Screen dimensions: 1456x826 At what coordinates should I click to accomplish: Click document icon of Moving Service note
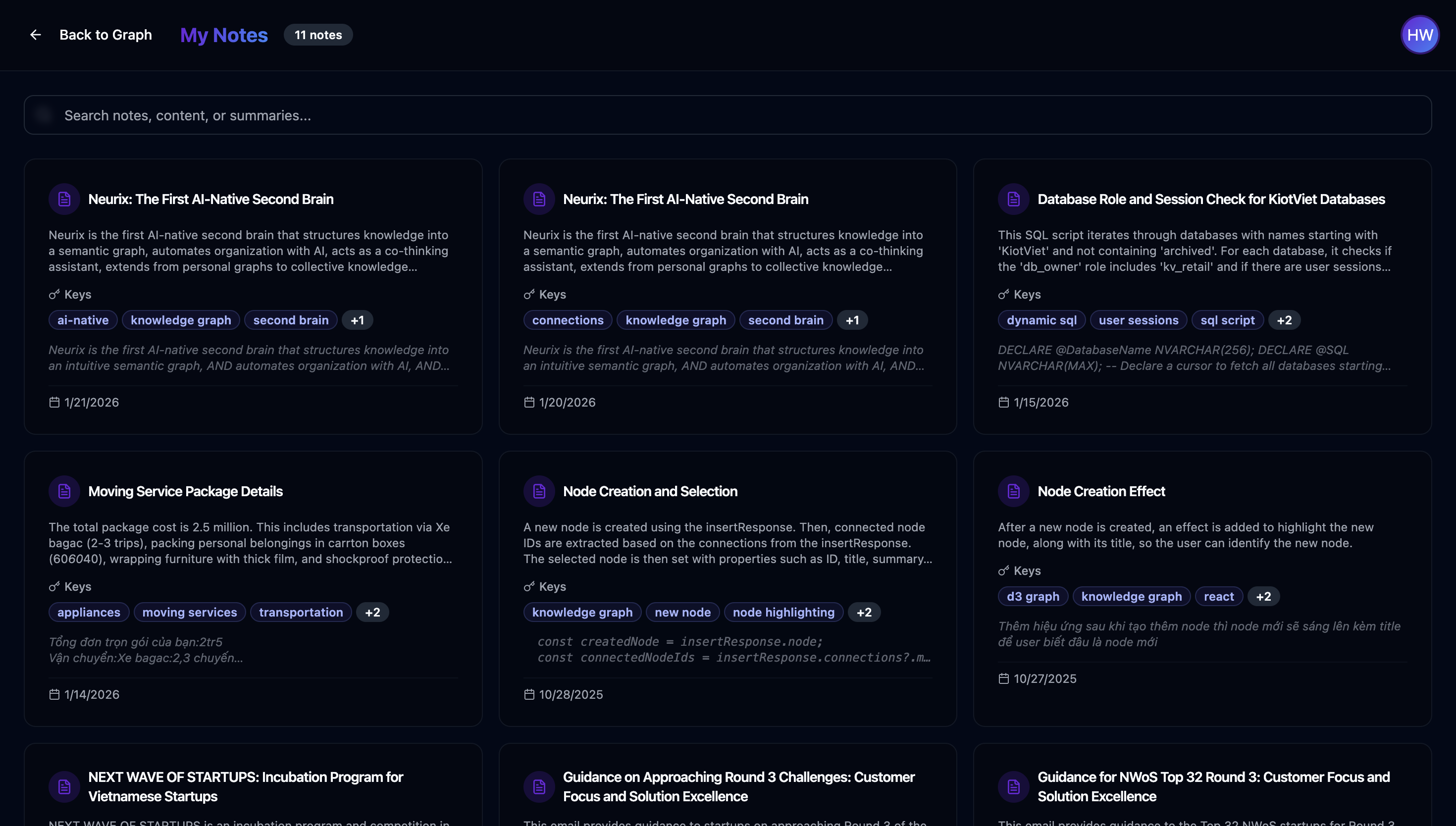pos(64,491)
